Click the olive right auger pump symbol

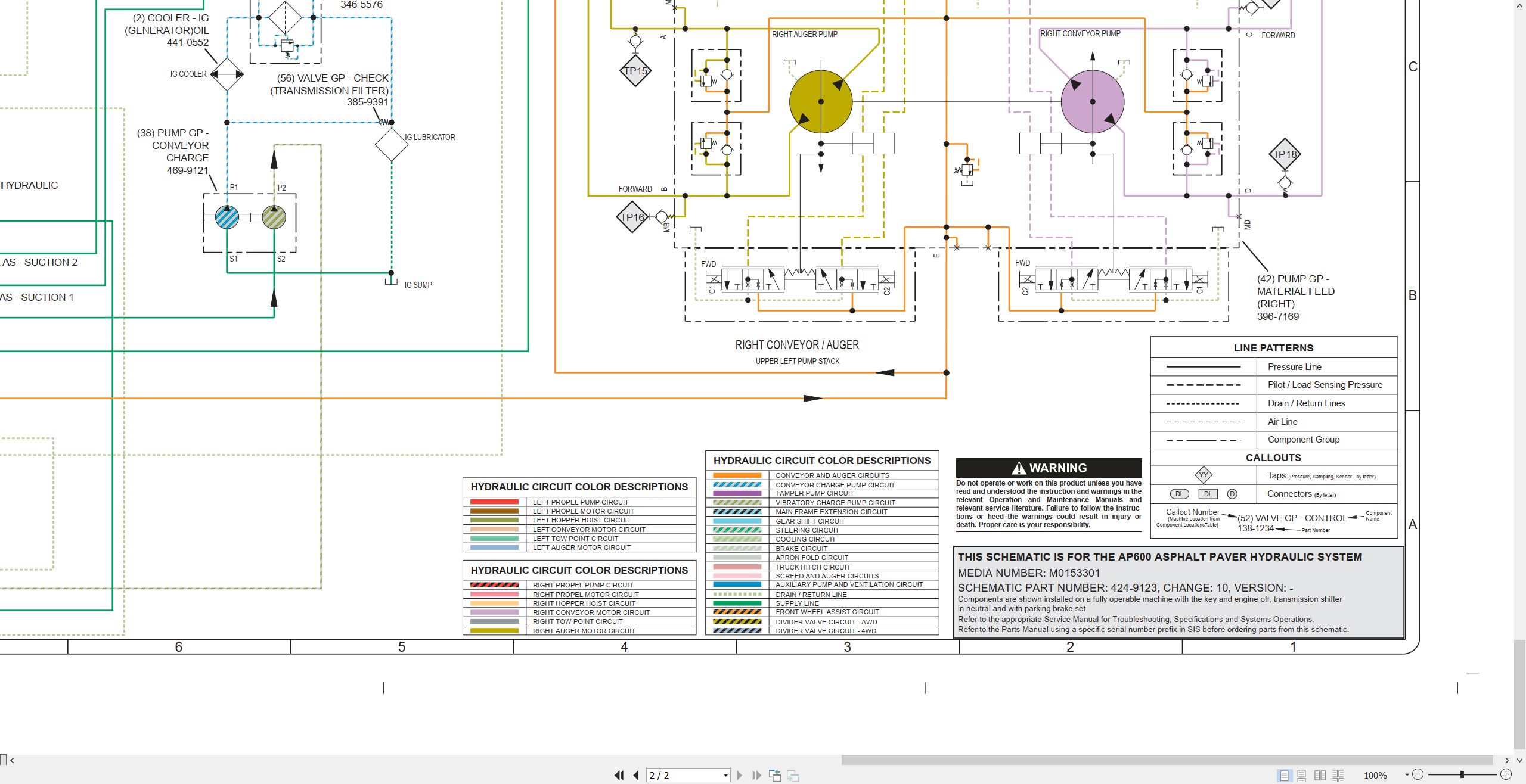click(x=821, y=102)
